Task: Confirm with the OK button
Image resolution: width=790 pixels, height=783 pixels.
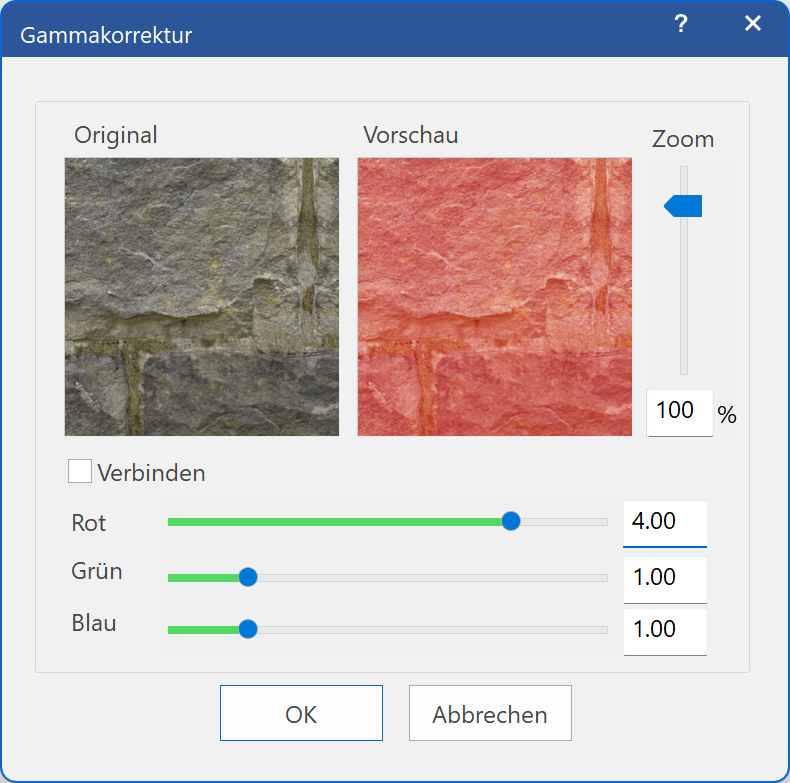Action: tap(301, 713)
